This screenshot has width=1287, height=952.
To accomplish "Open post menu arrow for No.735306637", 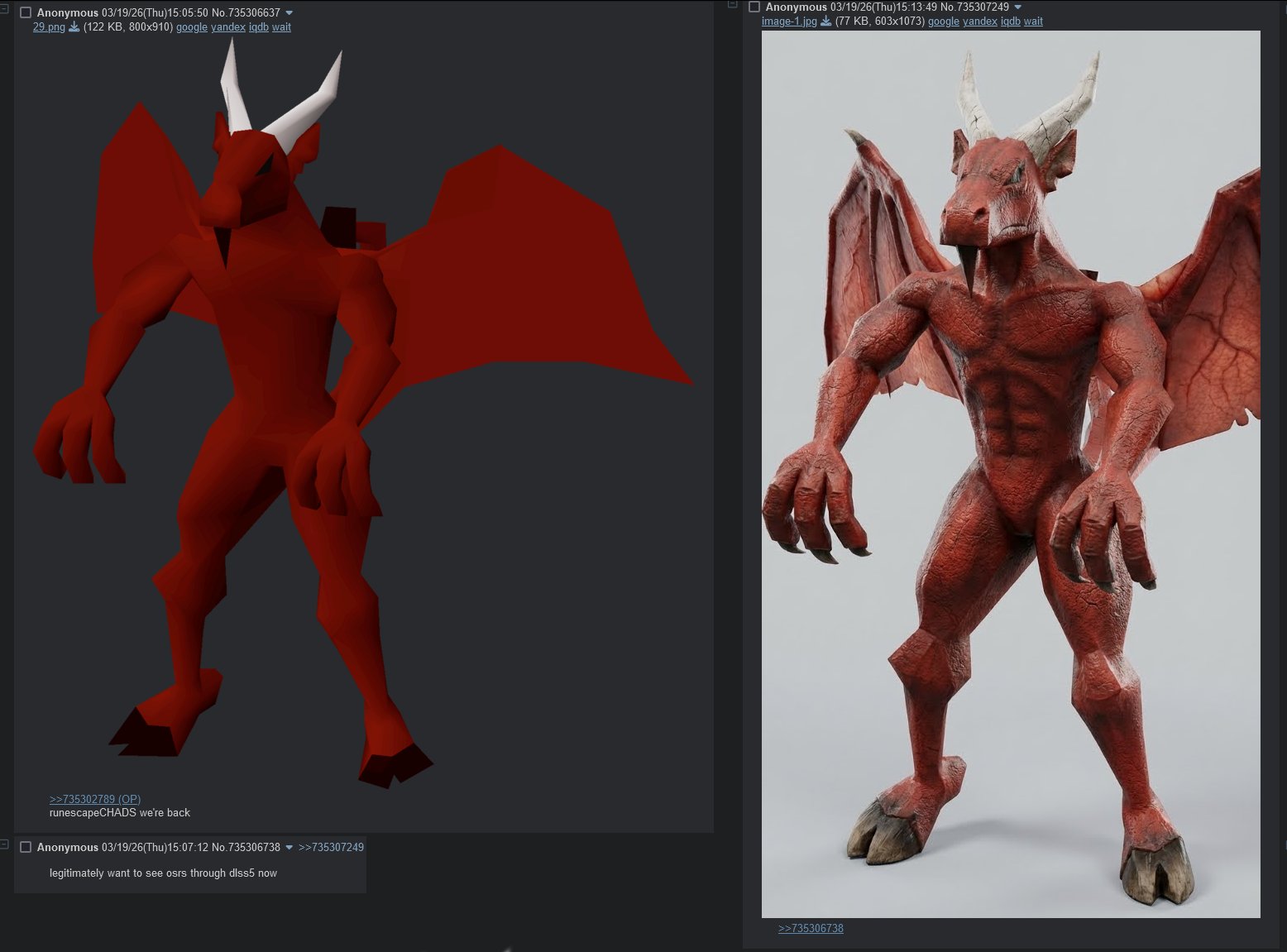I will pos(289,13).
